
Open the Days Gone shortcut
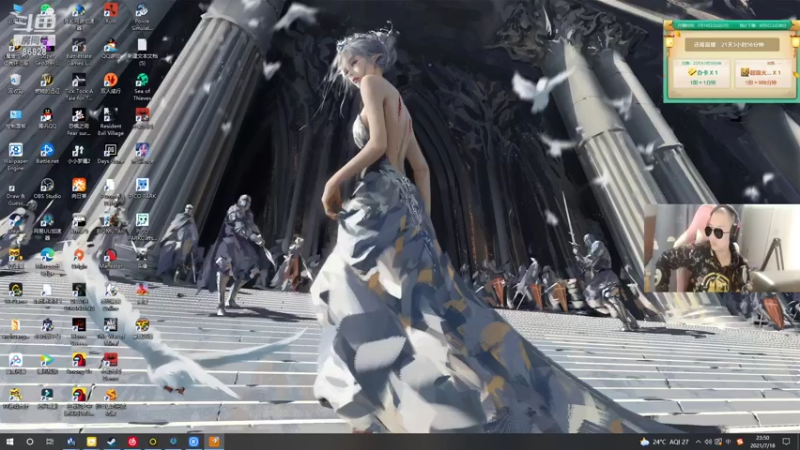click(110, 150)
